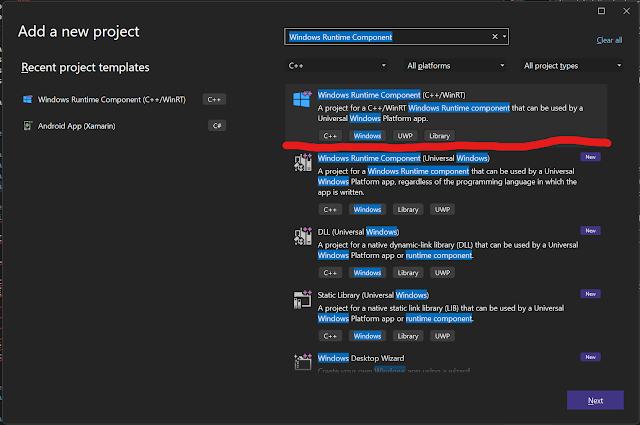Select the Windows Runtime Component (C++/WinRT) result title

pos(391,95)
